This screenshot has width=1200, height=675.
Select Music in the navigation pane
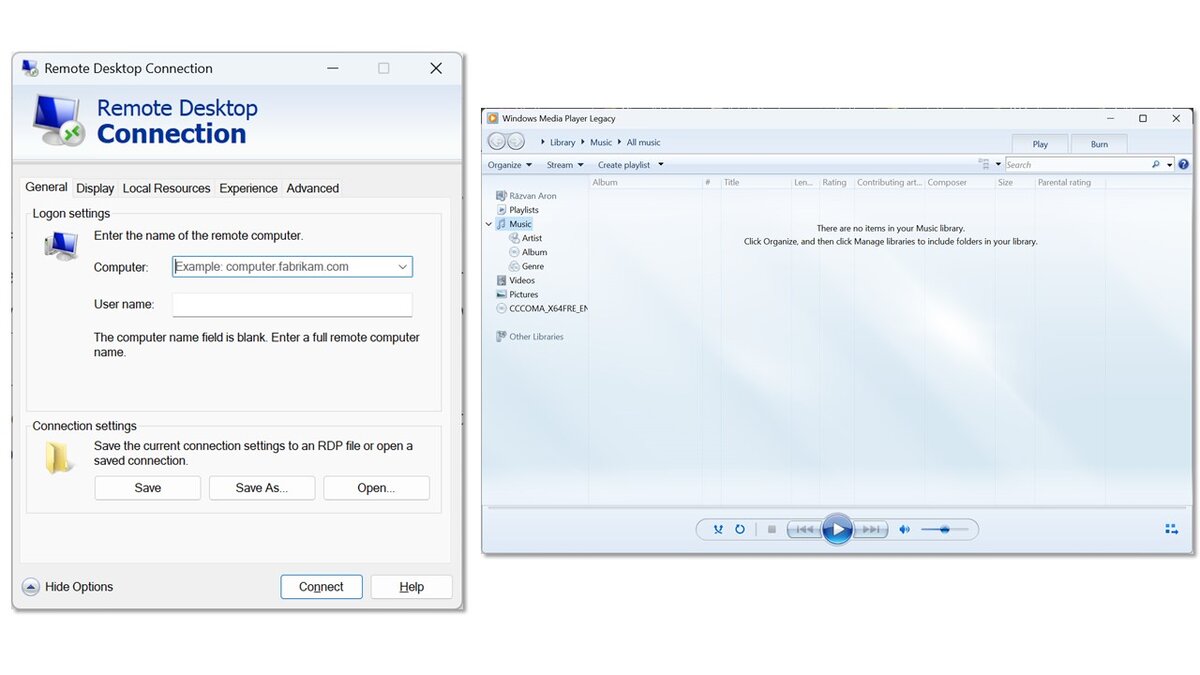click(x=514, y=224)
